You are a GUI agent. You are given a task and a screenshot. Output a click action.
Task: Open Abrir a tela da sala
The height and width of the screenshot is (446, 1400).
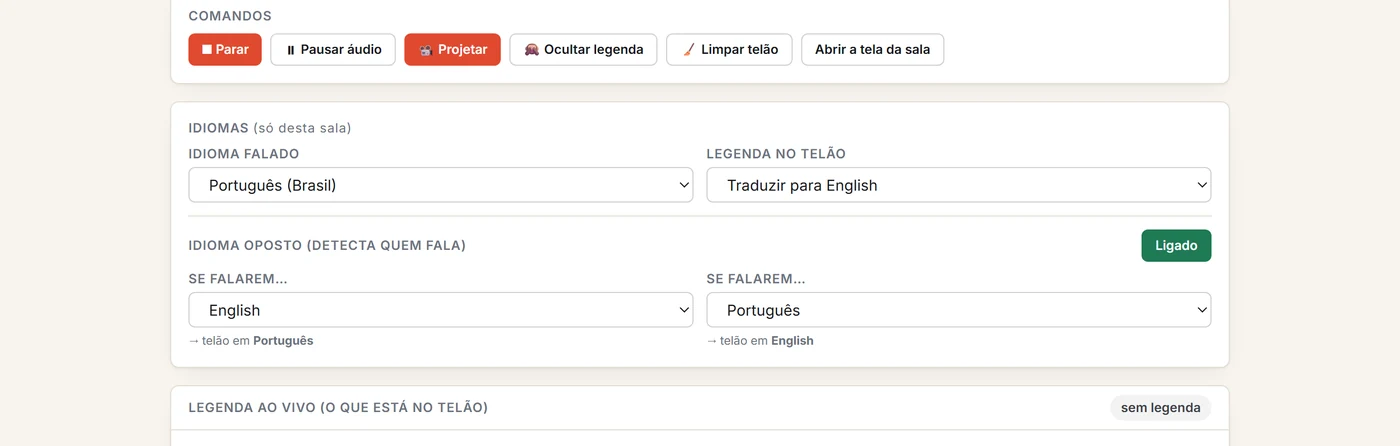pyautogui.click(x=872, y=49)
